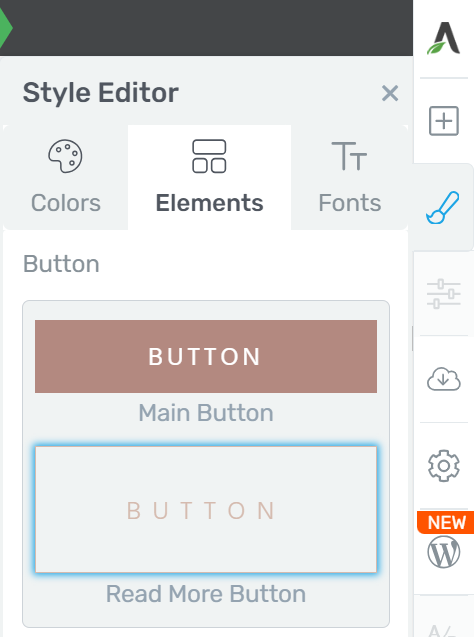Click the WordPress logo icon

[x=444, y=552]
